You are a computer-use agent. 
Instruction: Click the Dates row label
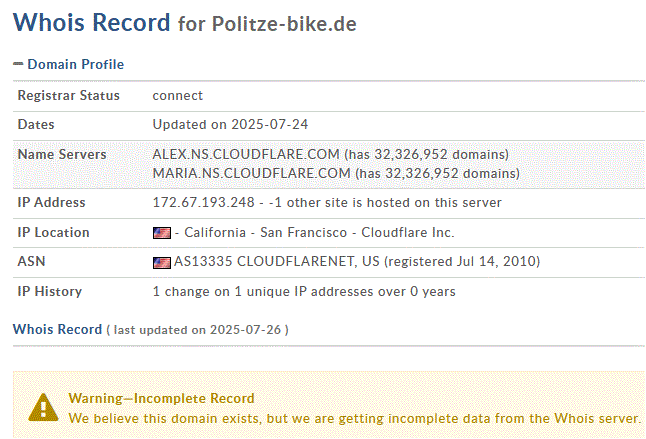[36, 125]
